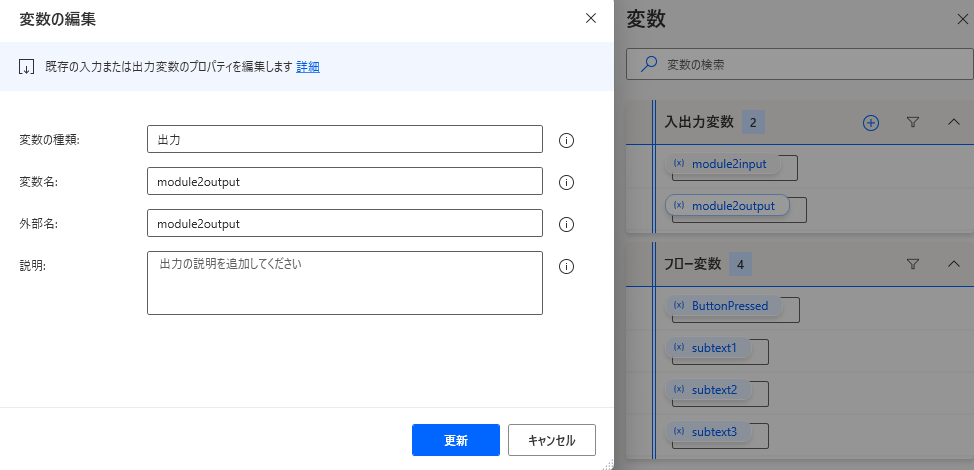Click info icon next to 変数の種類 field
Image resolution: width=974 pixels, height=470 pixels.
point(566,140)
